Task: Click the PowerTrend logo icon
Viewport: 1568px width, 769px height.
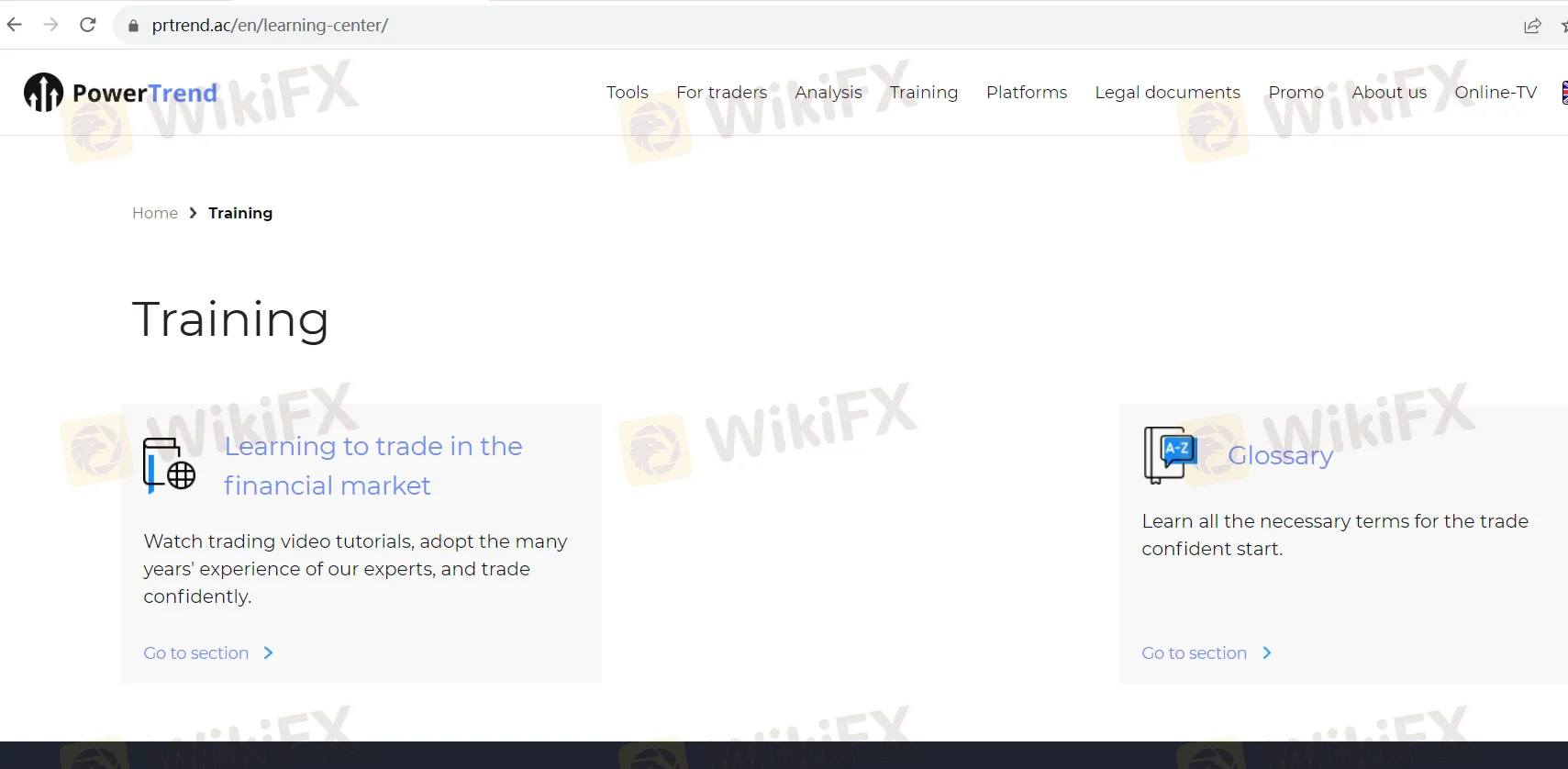Action: 43,92
